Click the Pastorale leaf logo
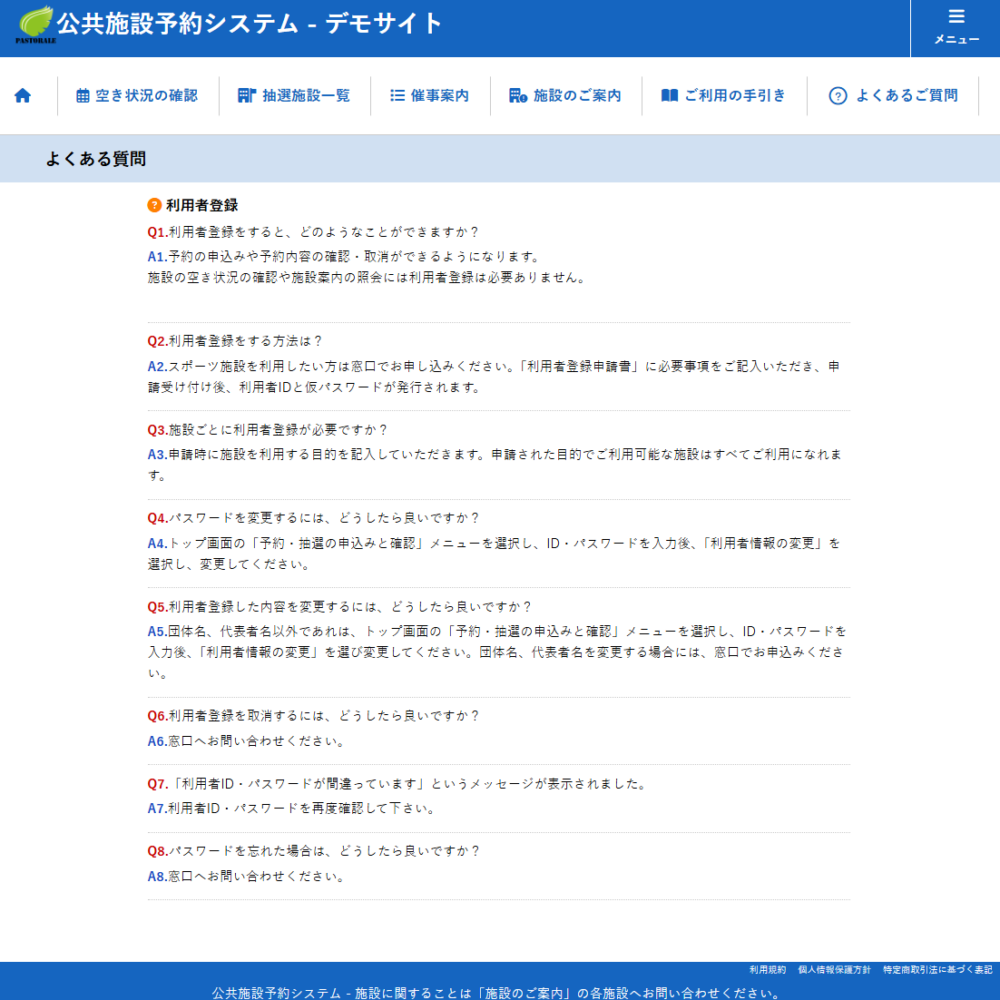Screen dimensions: 1000x1000 pyautogui.click(x=35, y=24)
